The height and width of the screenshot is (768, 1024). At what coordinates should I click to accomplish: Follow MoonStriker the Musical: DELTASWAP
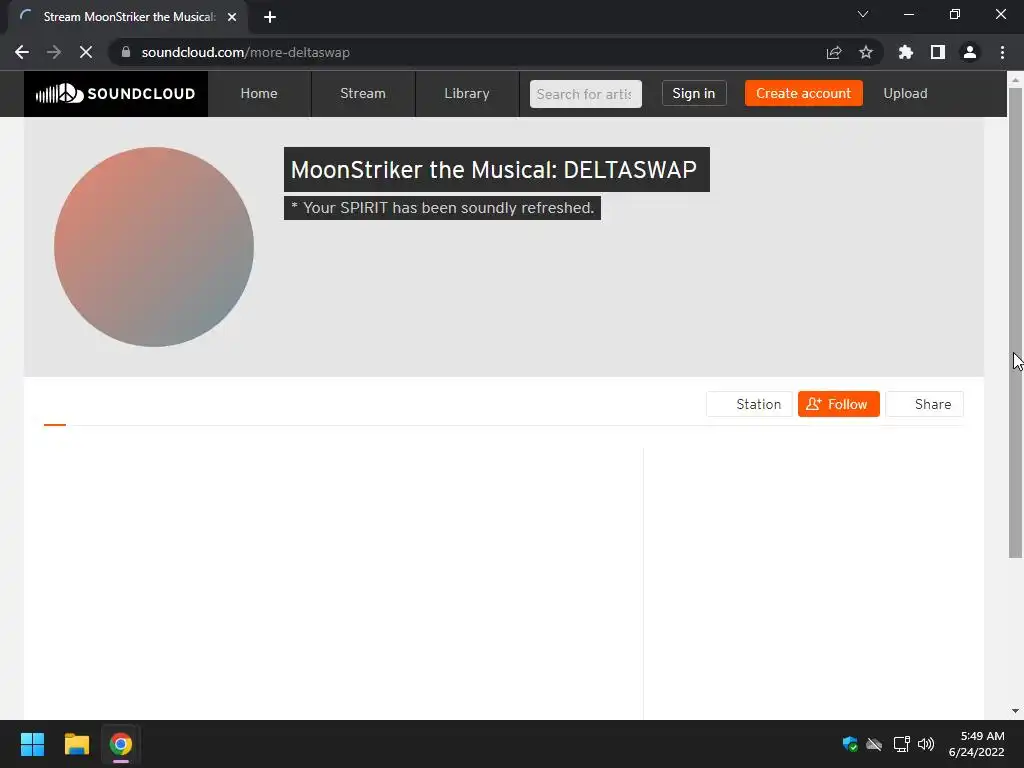(x=839, y=404)
